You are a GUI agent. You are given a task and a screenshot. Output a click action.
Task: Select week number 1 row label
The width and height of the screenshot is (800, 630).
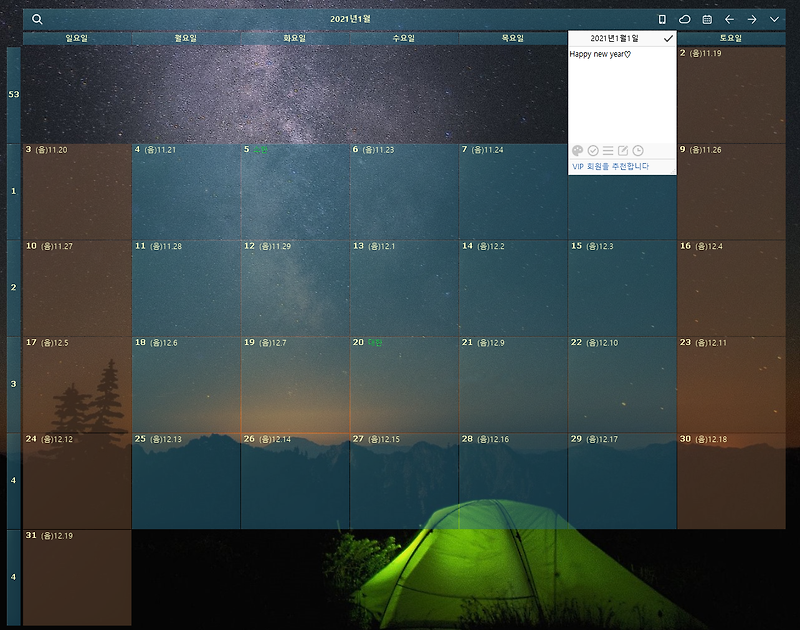point(14,191)
